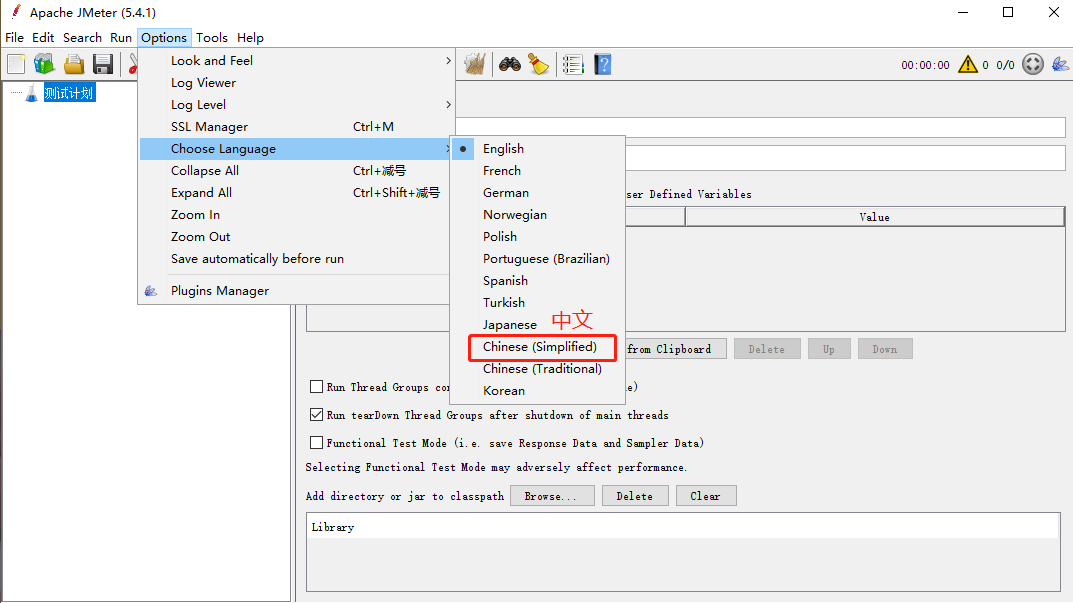Enable Functional Test Mode checkbox

pyautogui.click(x=316, y=443)
